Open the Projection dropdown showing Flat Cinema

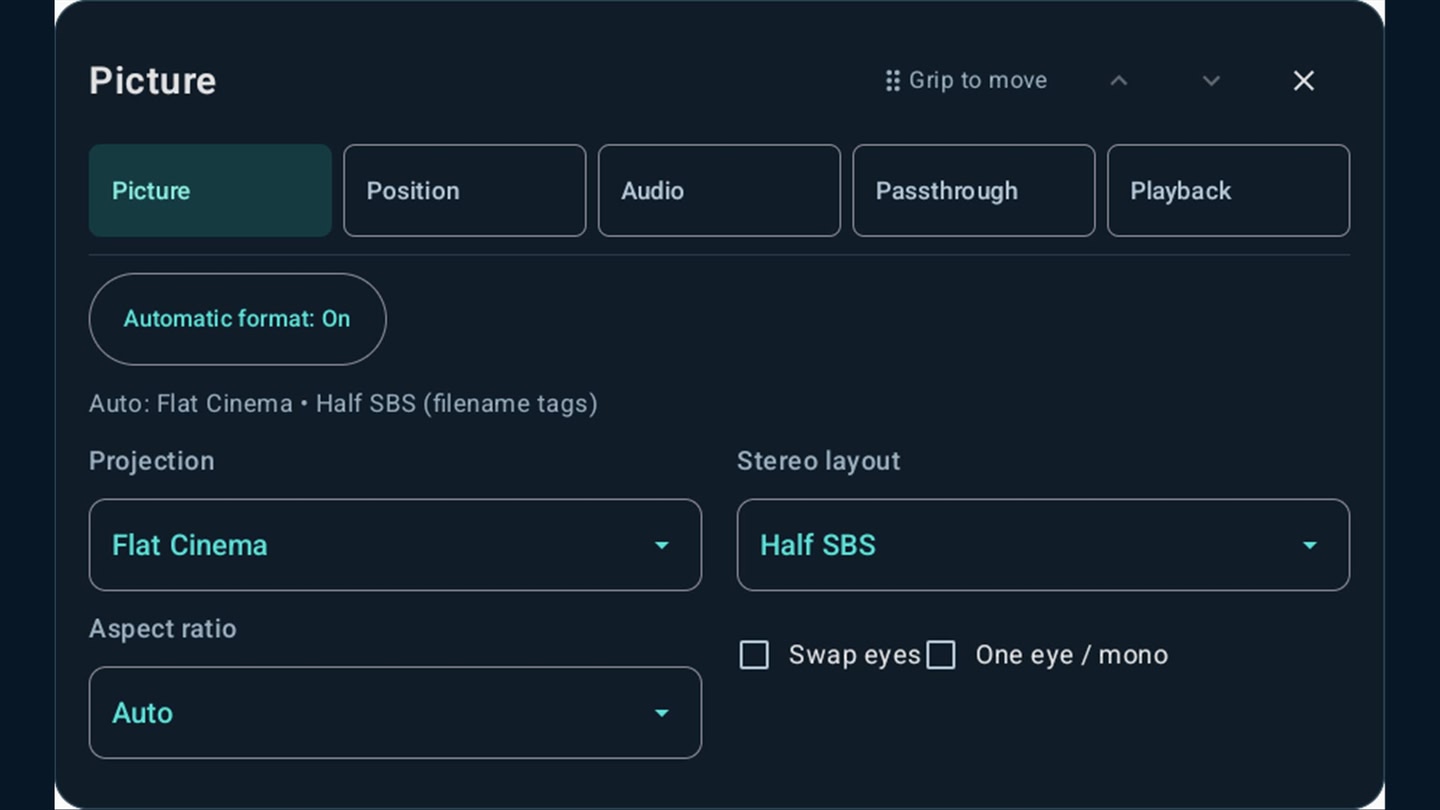point(395,545)
